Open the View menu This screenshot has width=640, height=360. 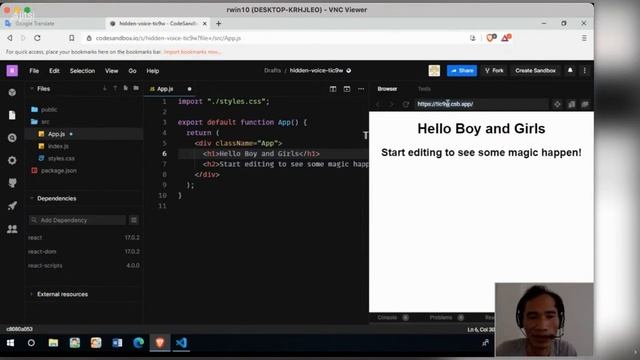coord(111,71)
